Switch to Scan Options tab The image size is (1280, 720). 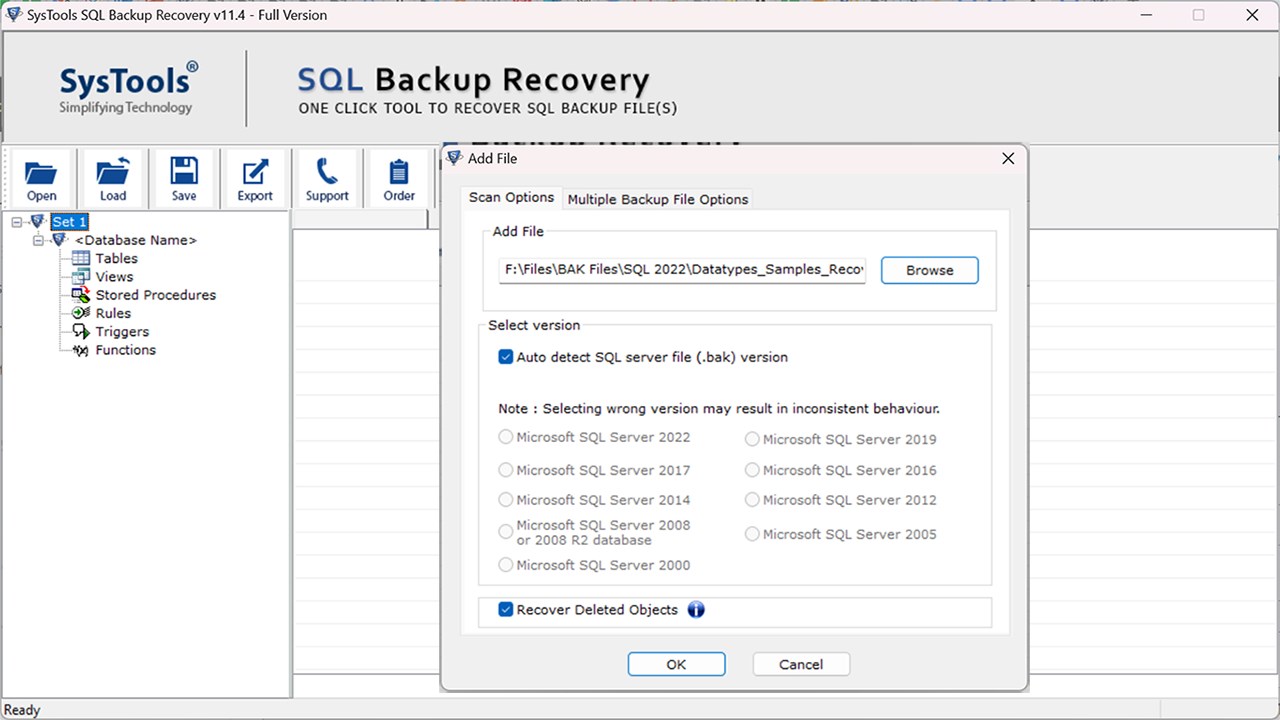511,198
